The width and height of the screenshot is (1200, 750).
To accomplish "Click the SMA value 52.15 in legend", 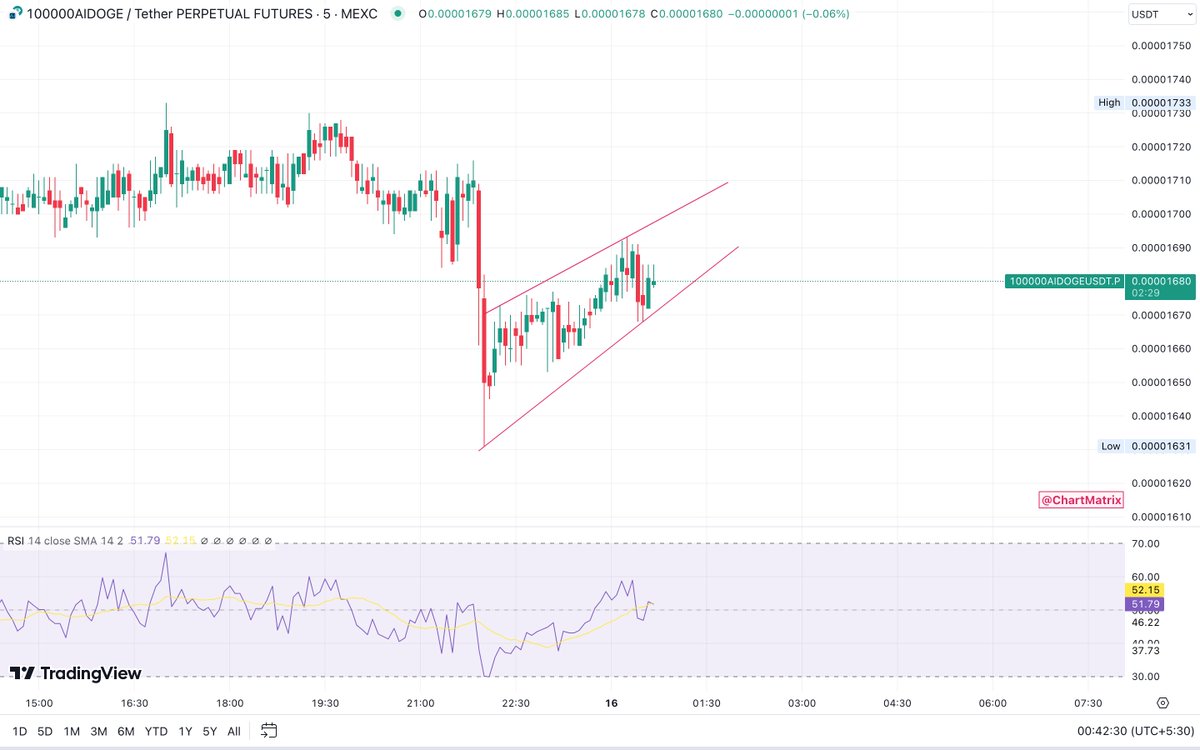I will (180, 540).
